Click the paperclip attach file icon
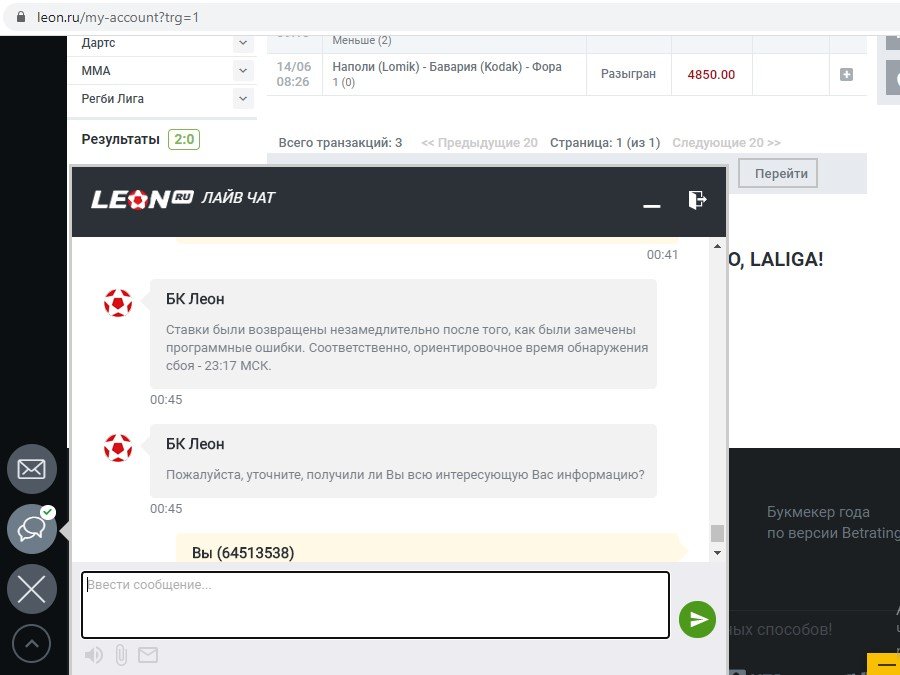This screenshot has height=675, width=900. point(121,656)
